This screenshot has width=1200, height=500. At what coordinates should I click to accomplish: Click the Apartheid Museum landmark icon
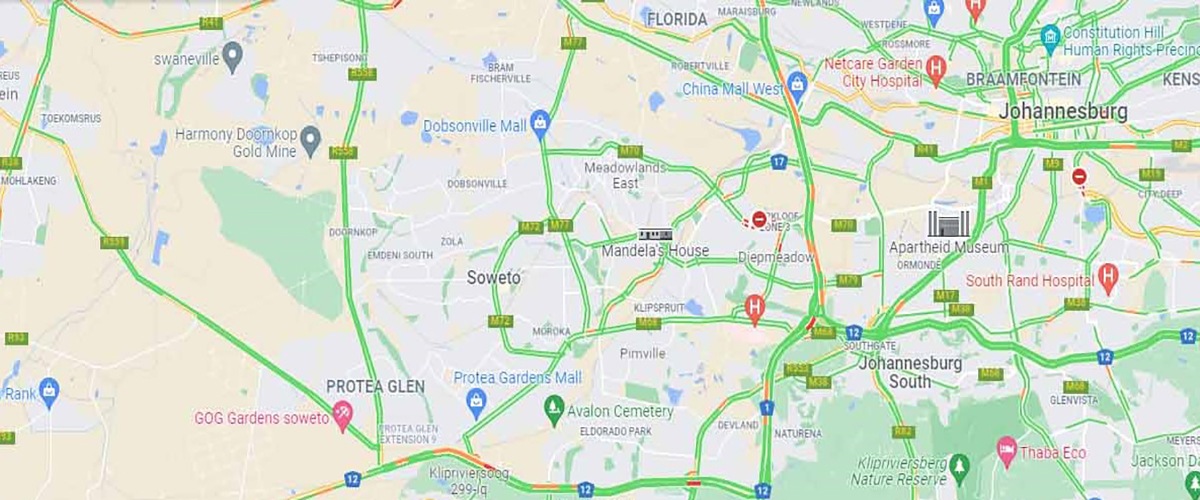(943, 224)
